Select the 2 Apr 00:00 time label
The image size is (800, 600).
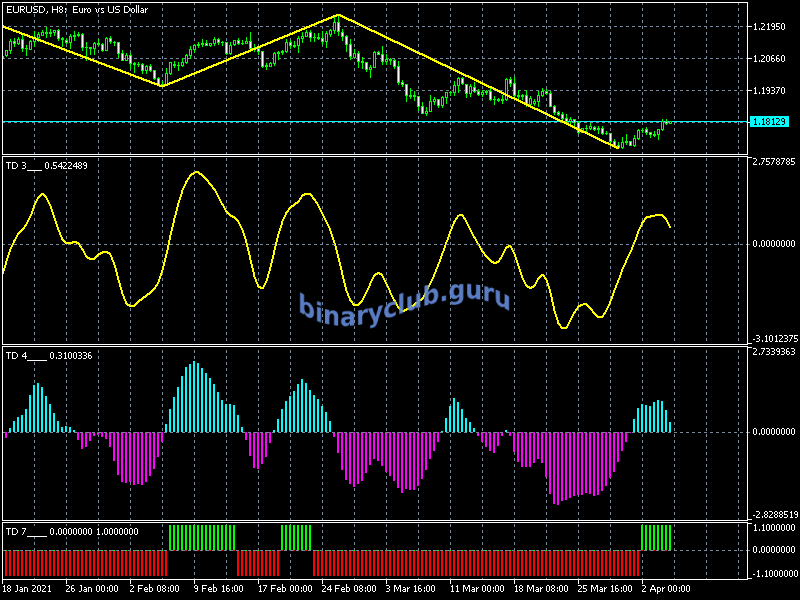pos(663,588)
